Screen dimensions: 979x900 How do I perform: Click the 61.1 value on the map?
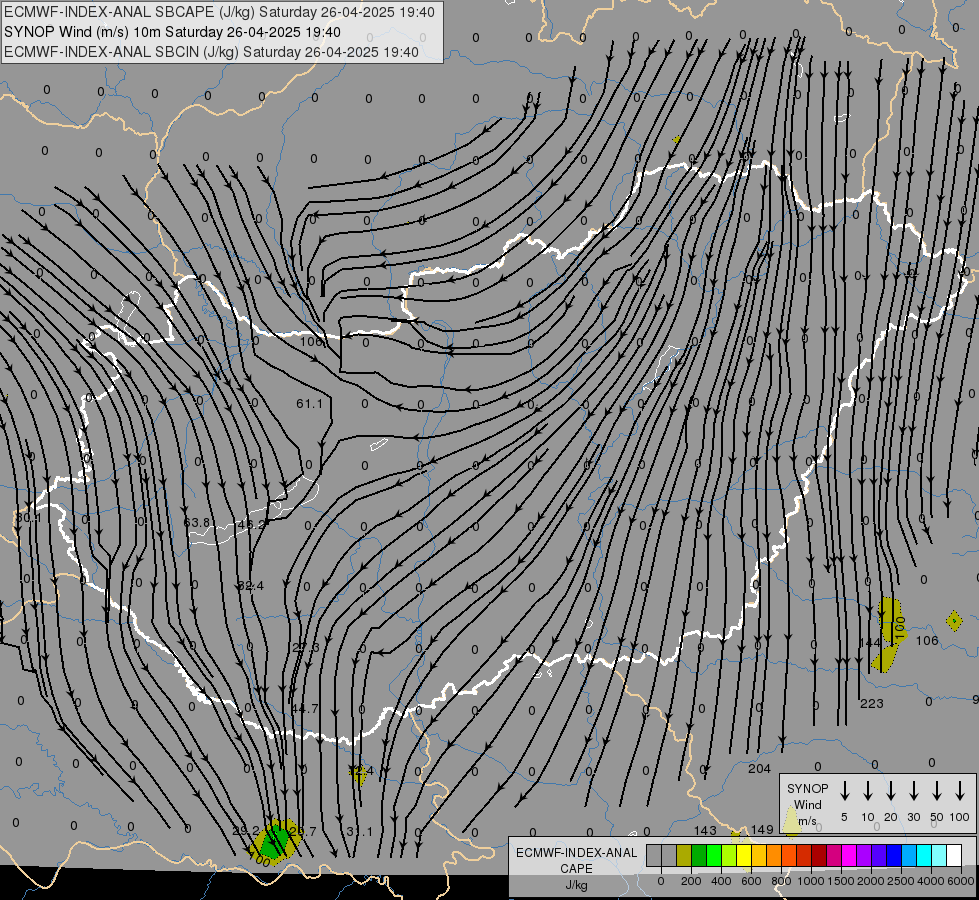tap(310, 404)
